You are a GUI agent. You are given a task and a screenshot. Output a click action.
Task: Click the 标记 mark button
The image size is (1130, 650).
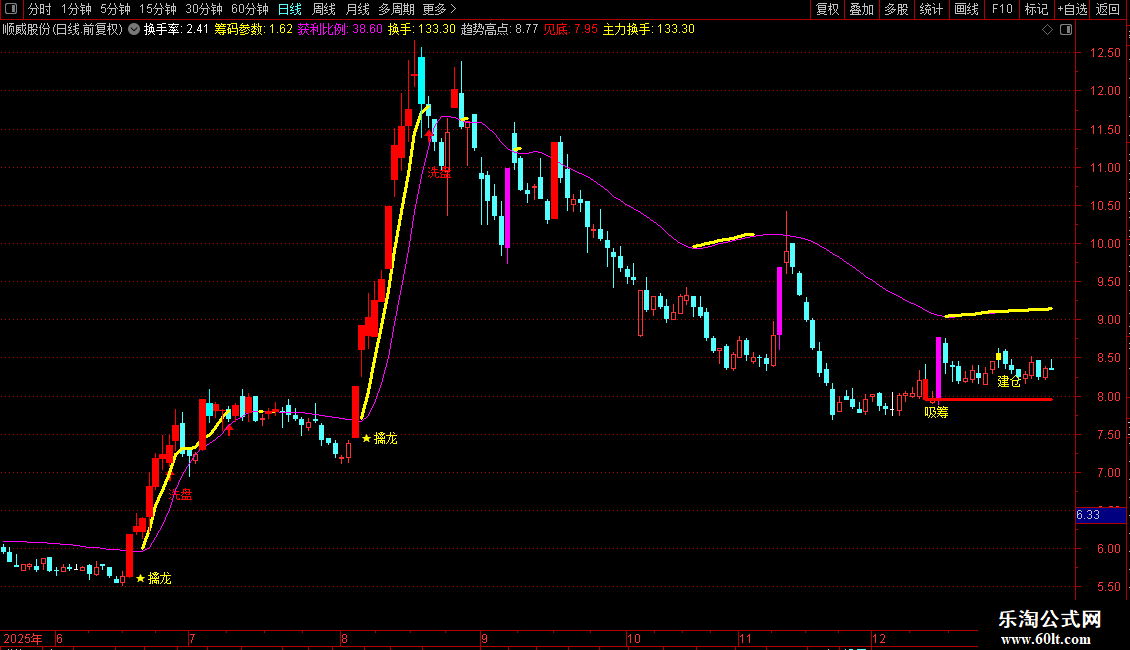click(x=1036, y=9)
